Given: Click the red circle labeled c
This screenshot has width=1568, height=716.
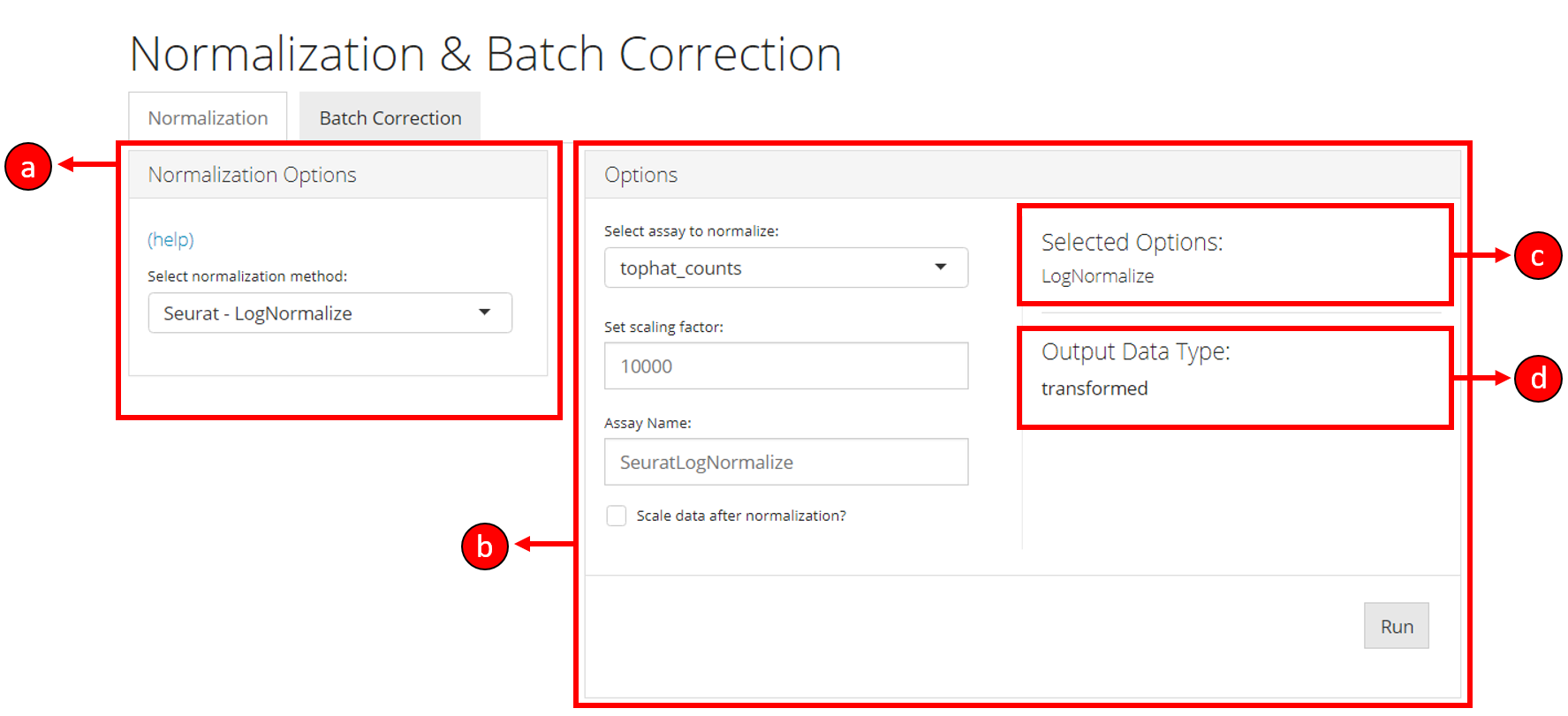Looking at the screenshot, I should [x=1537, y=256].
